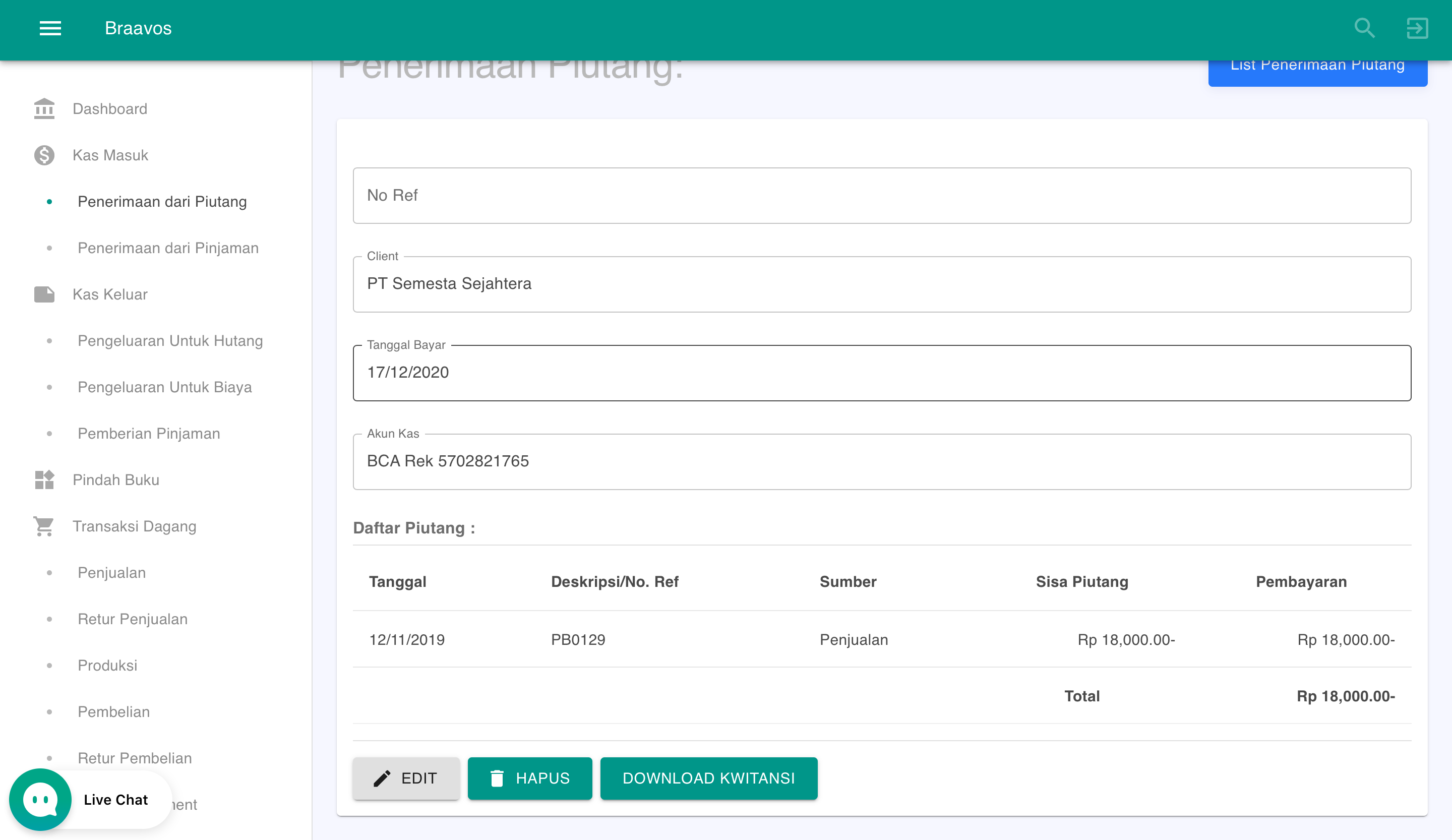1452x840 pixels.
Task: Go to Pengeluaran Untuk Hutang
Action: [x=170, y=340]
